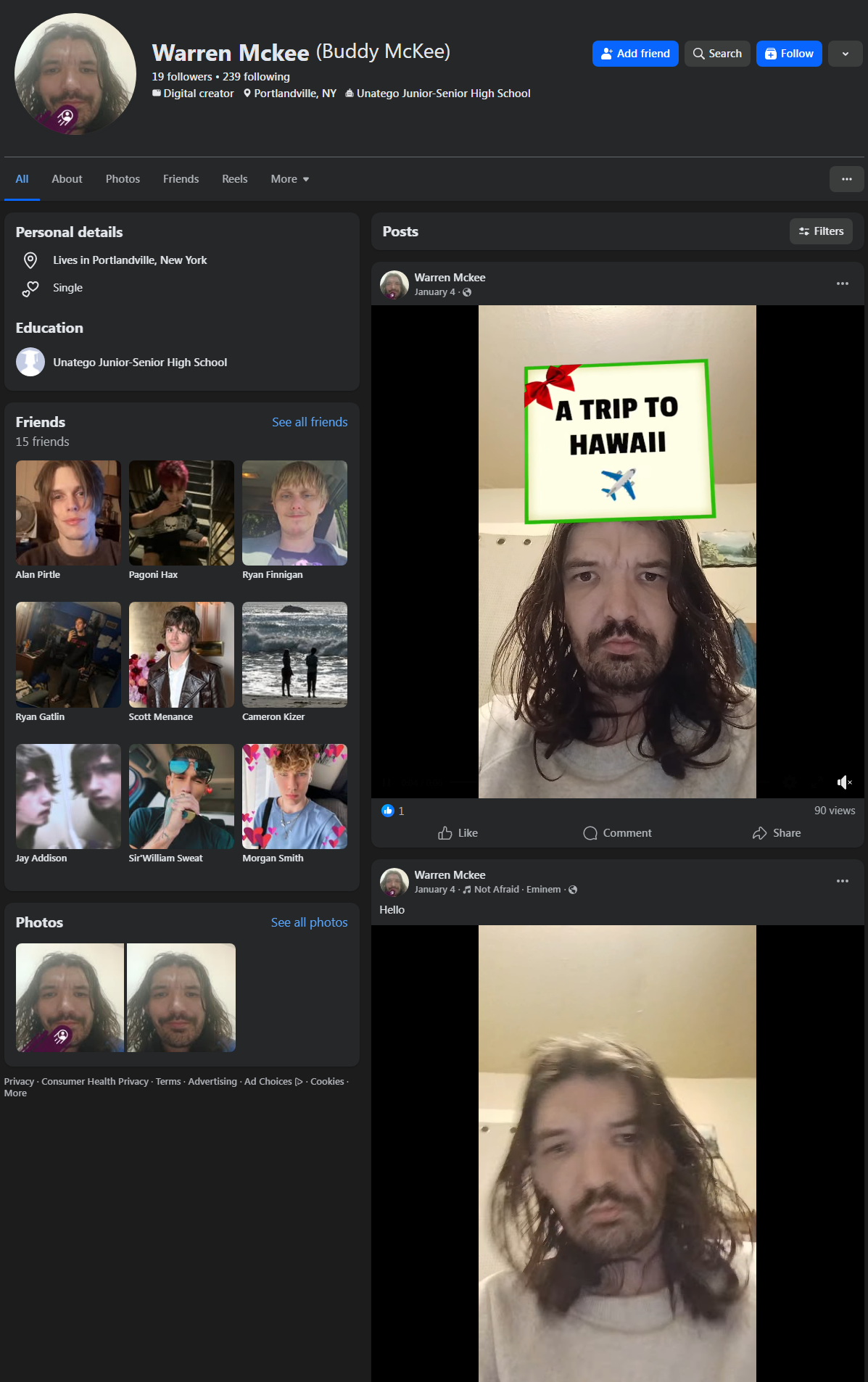This screenshot has width=868, height=1382.
Task: Expand the More tab dropdown
Action: [x=289, y=179]
